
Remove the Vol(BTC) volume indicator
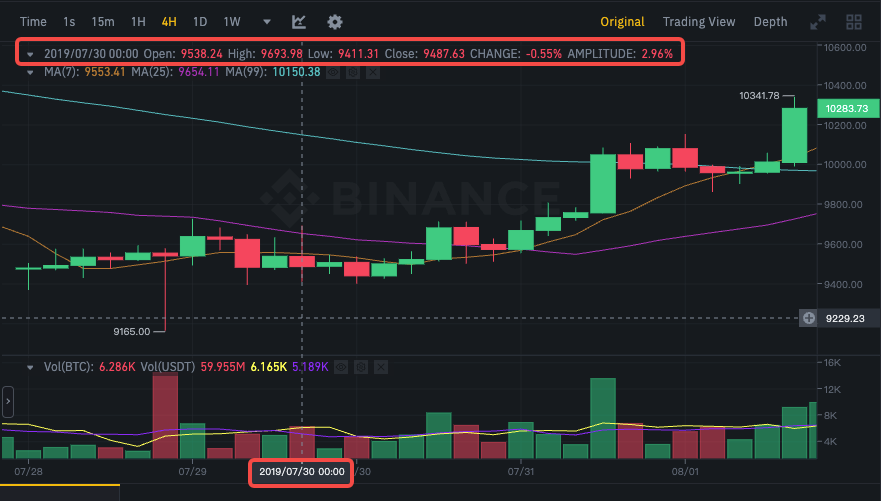(x=381, y=367)
